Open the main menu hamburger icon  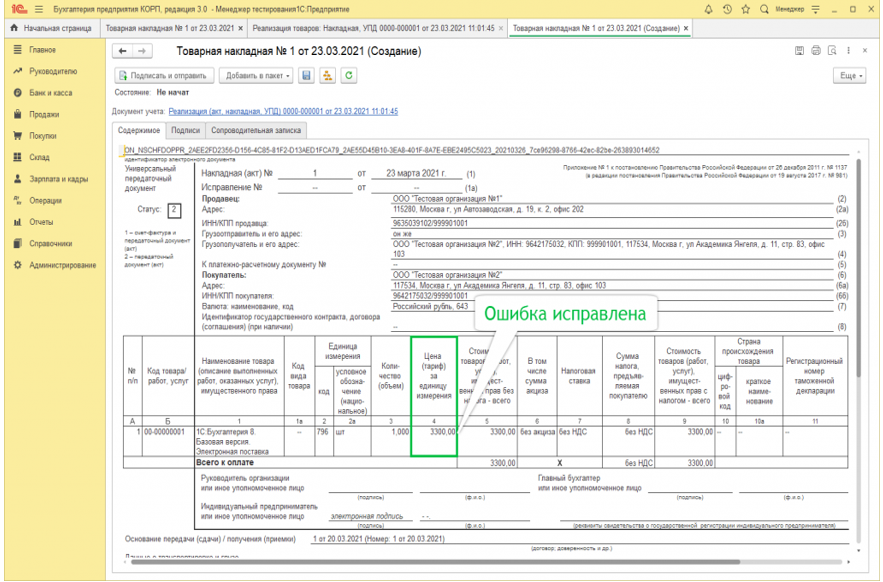[39, 9]
